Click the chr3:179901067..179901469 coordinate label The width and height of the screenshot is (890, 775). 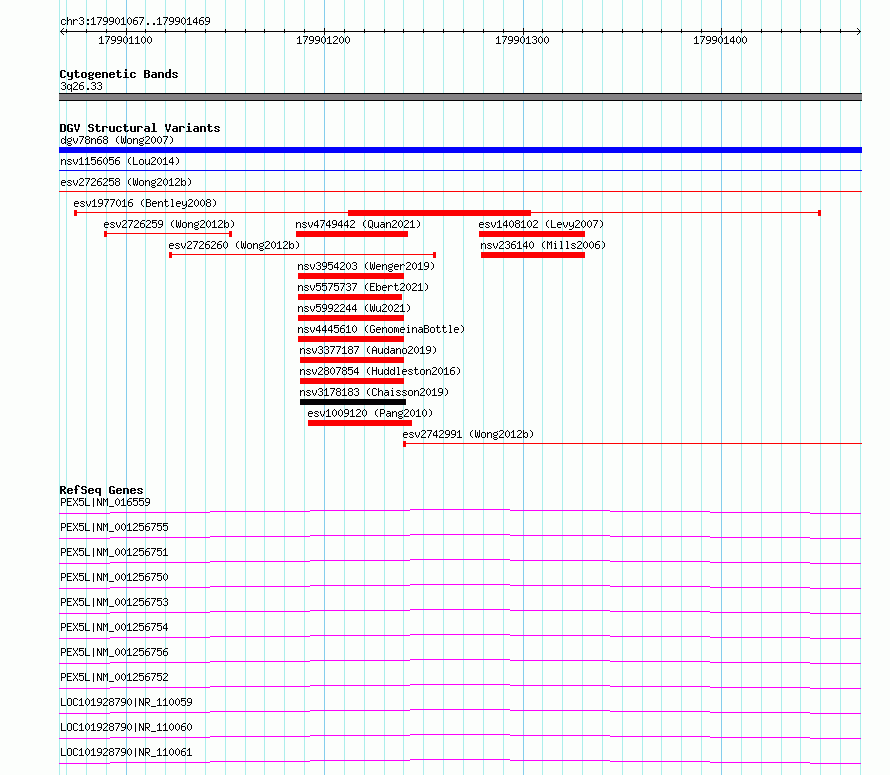pyautogui.click(x=135, y=21)
